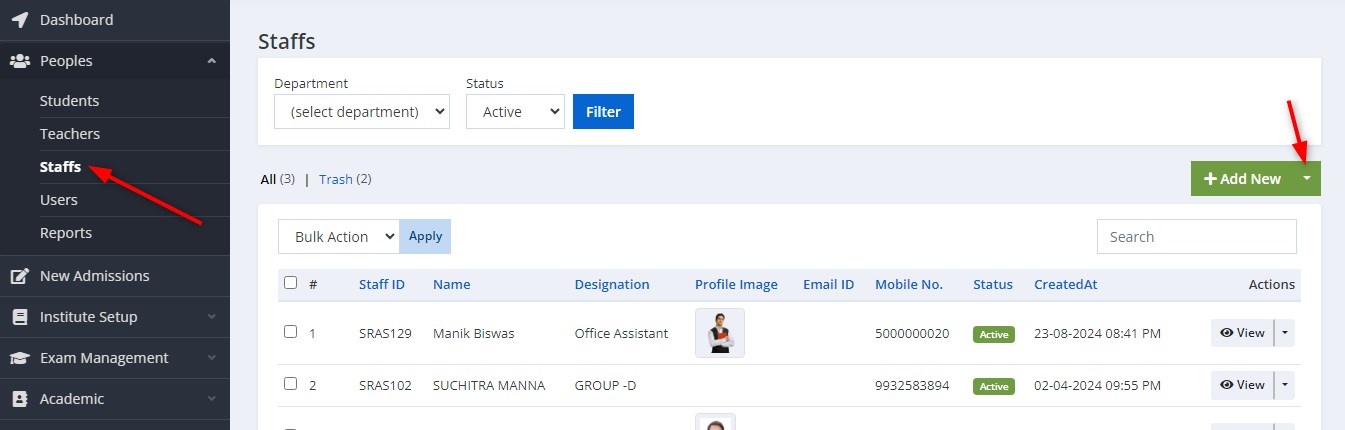1345x430 pixels.
Task: Click the Peoples group icon
Action: pos(20,61)
